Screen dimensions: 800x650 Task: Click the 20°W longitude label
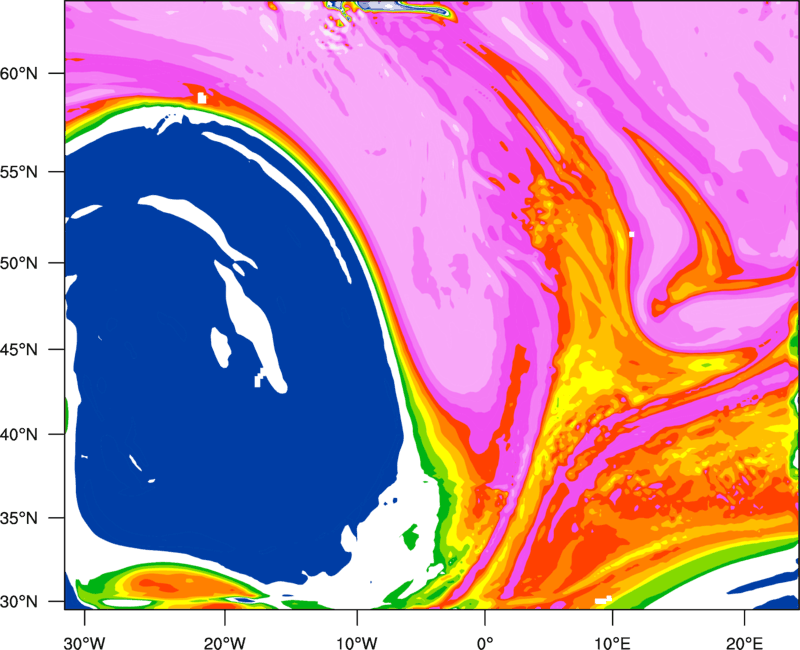tap(225, 643)
